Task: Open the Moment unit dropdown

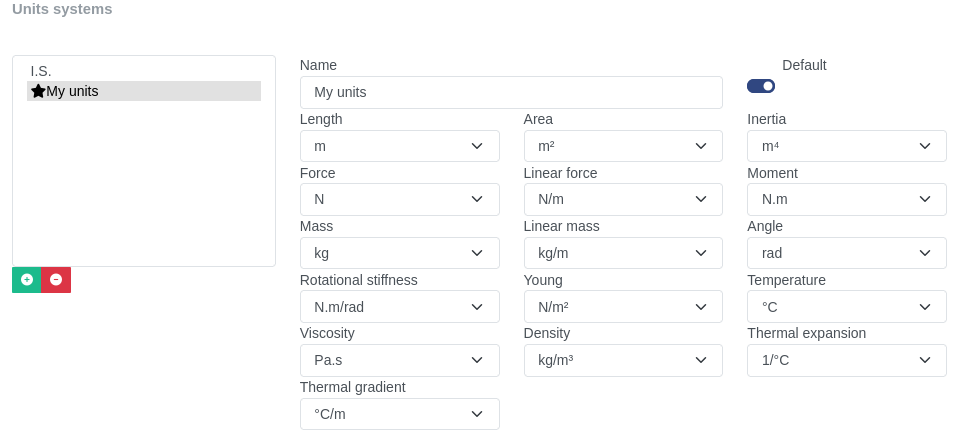Action: [846, 199]
